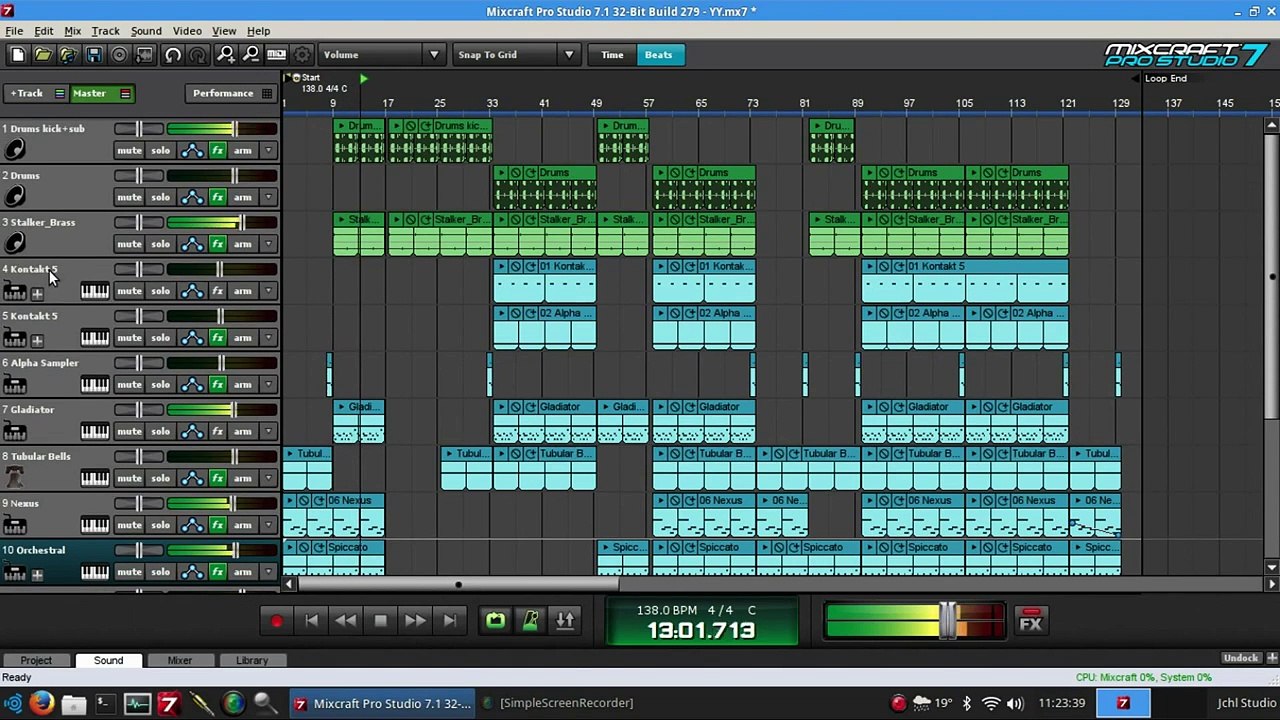Select the 01 Kontakt 5 clip at bar 89
The height and width of the screenshot is (720, 1280).
(965, 282)
